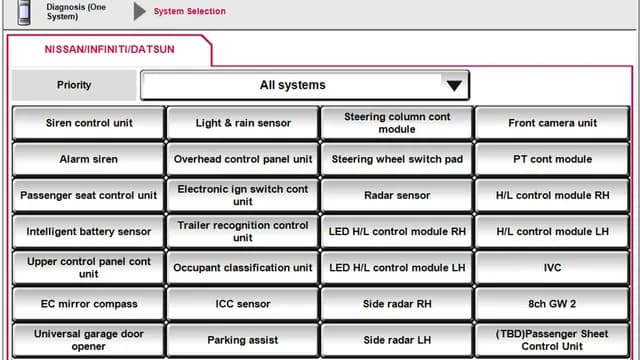Select EC mirror compass
Image resolution: width=640 pixels, height=360 pixels.
click(89, 304)
